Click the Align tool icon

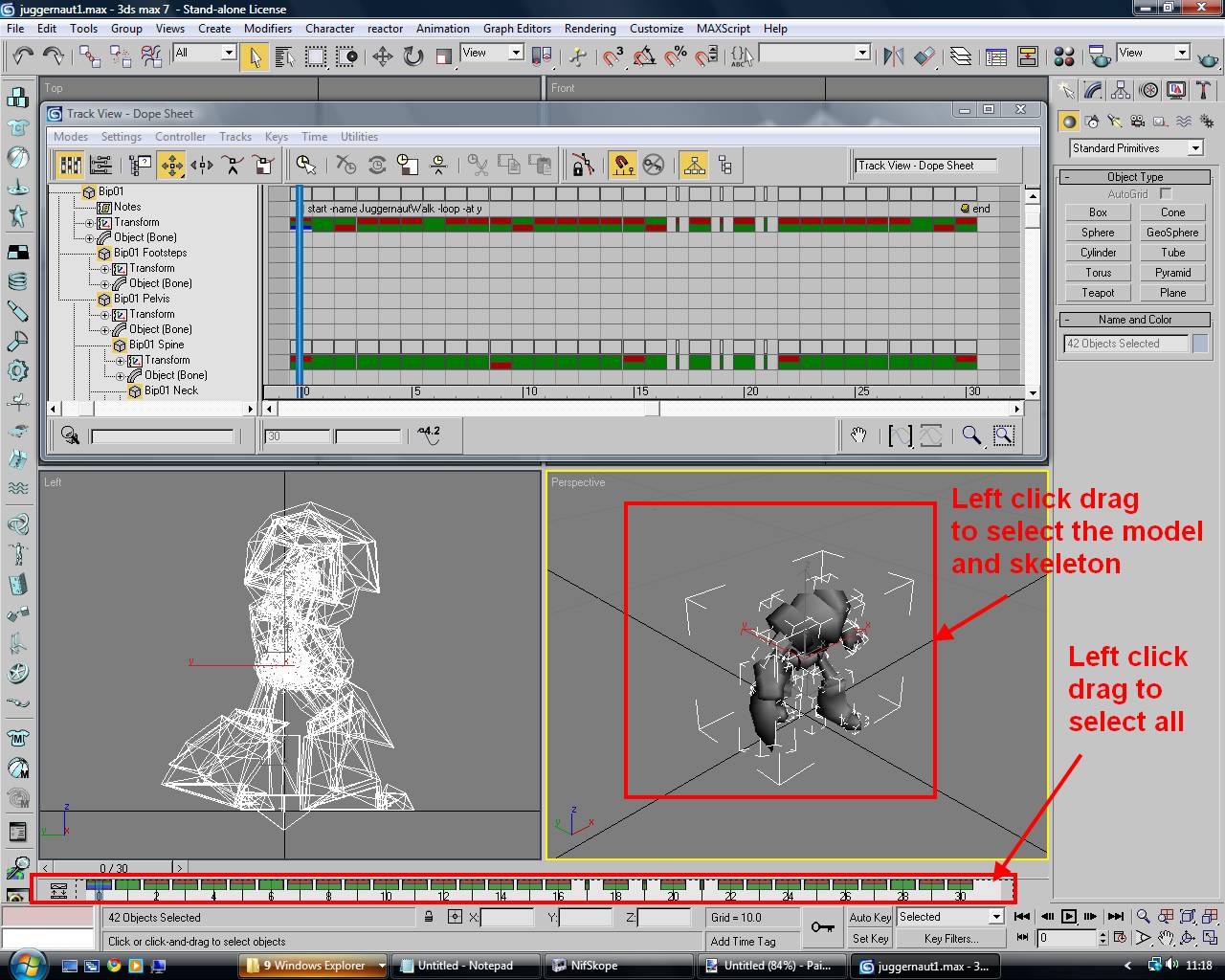point(924,56)
